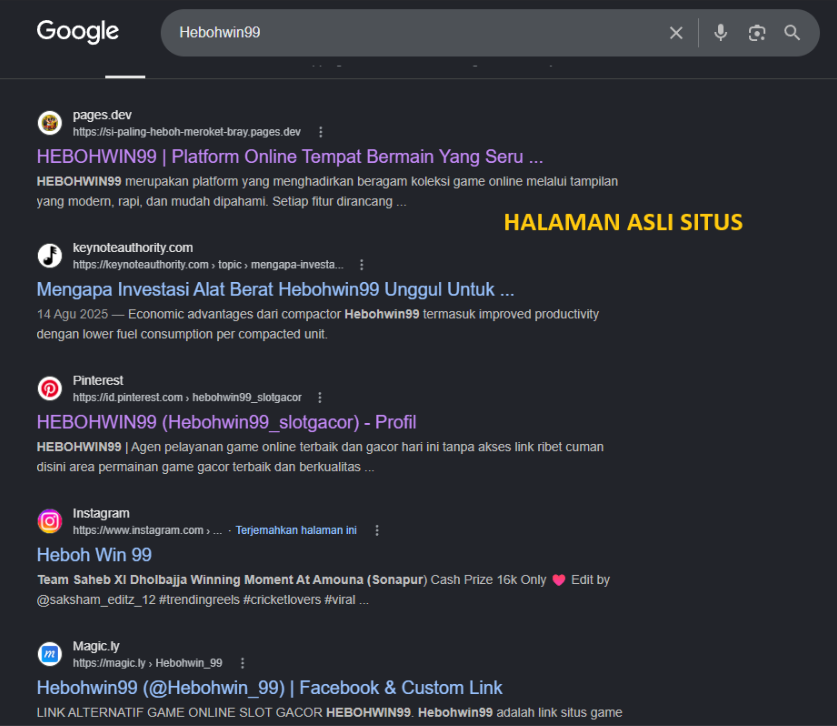This screenshot has width=837, height=726.
Task: Open HEBOHWIN99 (Hebohwin99_slotgacor) - Profil result
Action: click(x=226, y=422)
